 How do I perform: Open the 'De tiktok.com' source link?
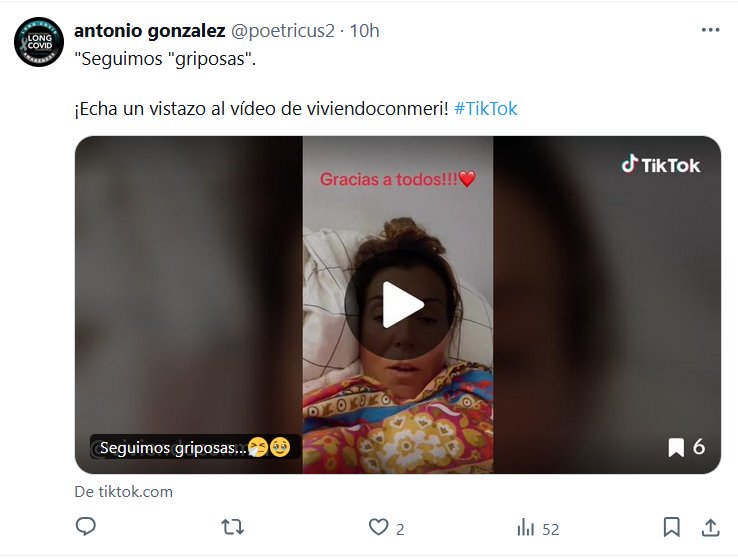pos(124,492)
